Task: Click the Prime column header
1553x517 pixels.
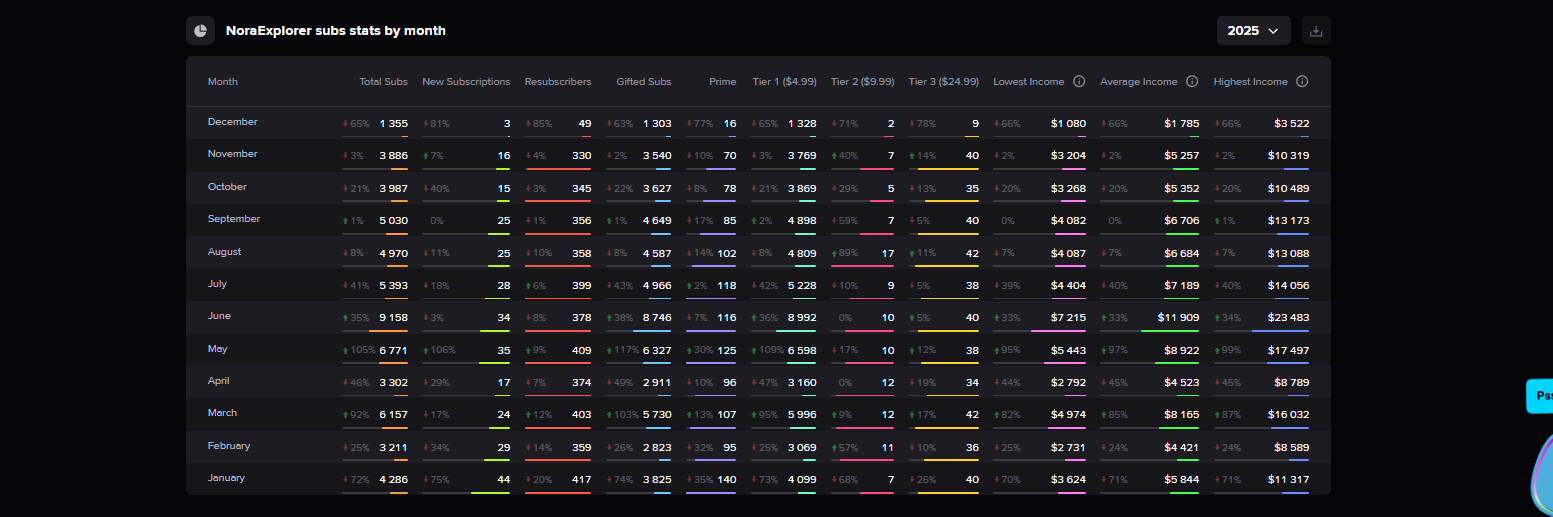Action: click(722, 82)
